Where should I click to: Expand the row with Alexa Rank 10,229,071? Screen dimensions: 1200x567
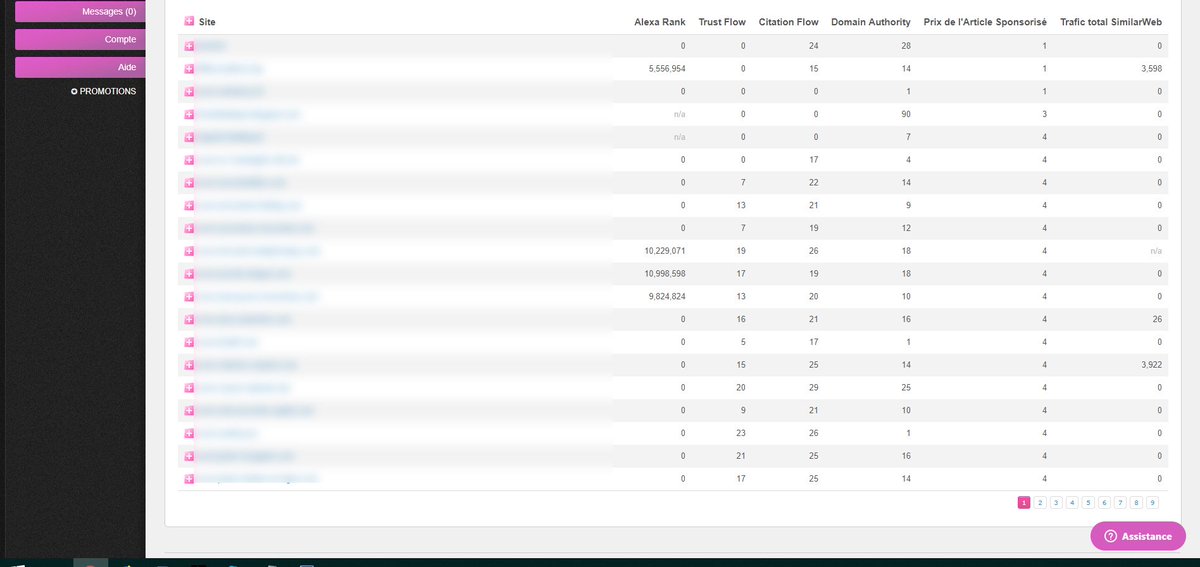click(x=189, y=251)
